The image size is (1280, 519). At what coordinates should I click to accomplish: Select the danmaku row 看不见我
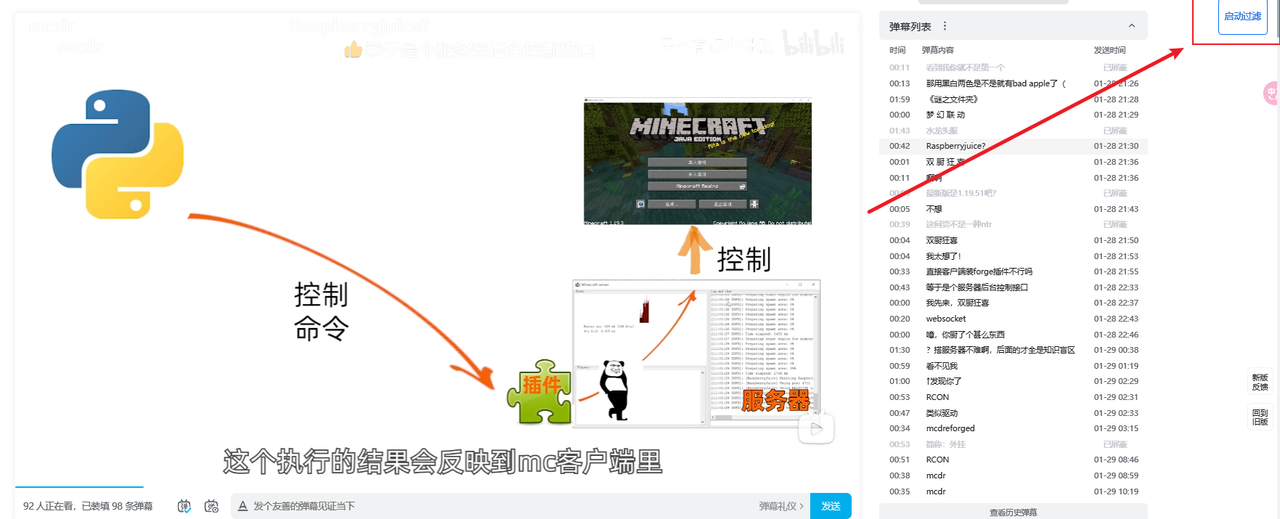pyautogui.click(x=1013, y=365)
